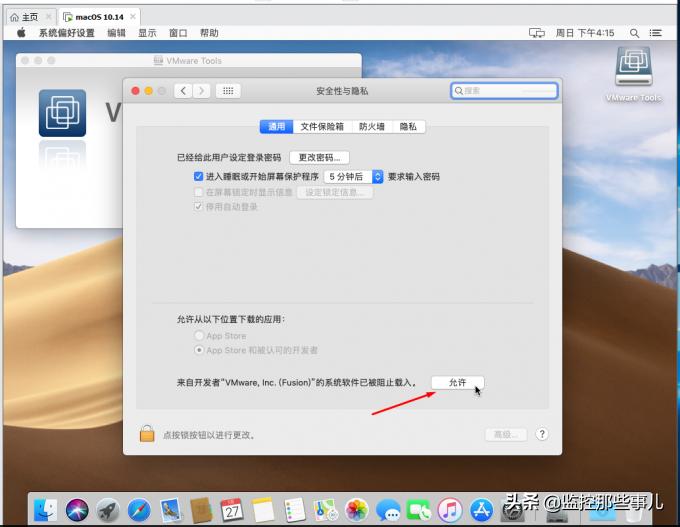Click the display mirroring icon in menu bar
The width and height of the screenshot is (680, 527).
point(536,33)
